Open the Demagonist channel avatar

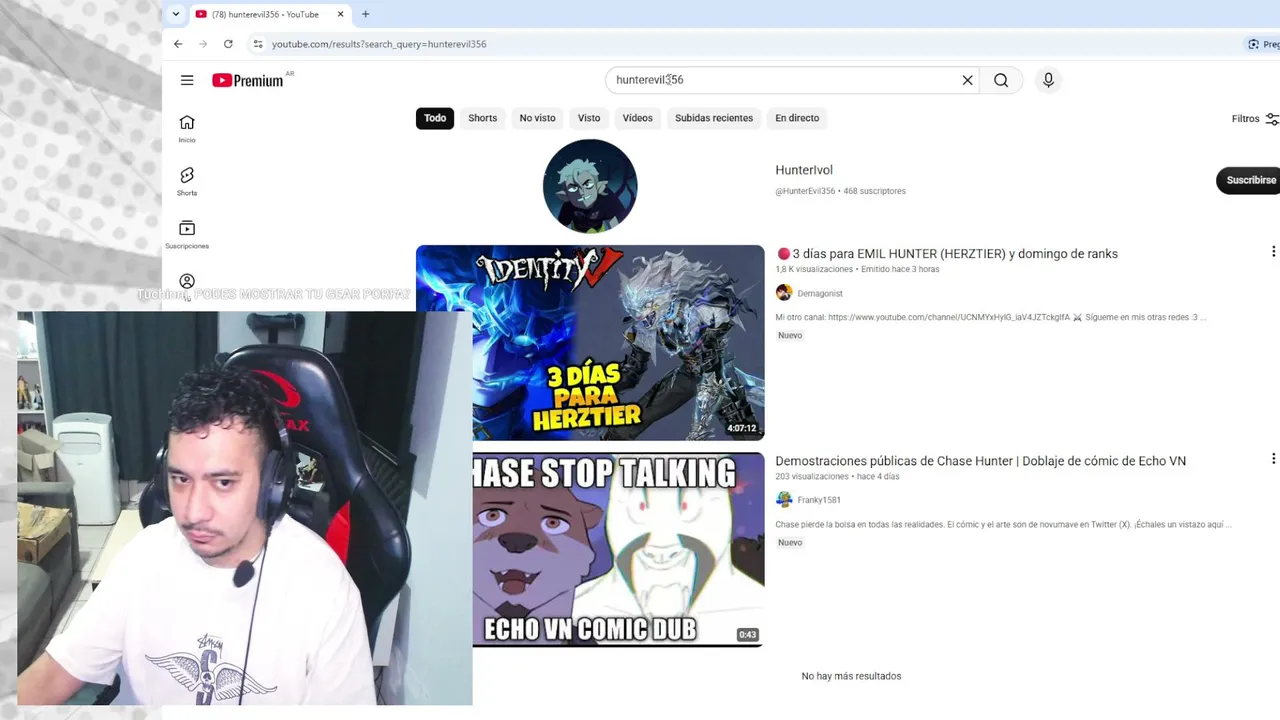[x=784, y=293]
